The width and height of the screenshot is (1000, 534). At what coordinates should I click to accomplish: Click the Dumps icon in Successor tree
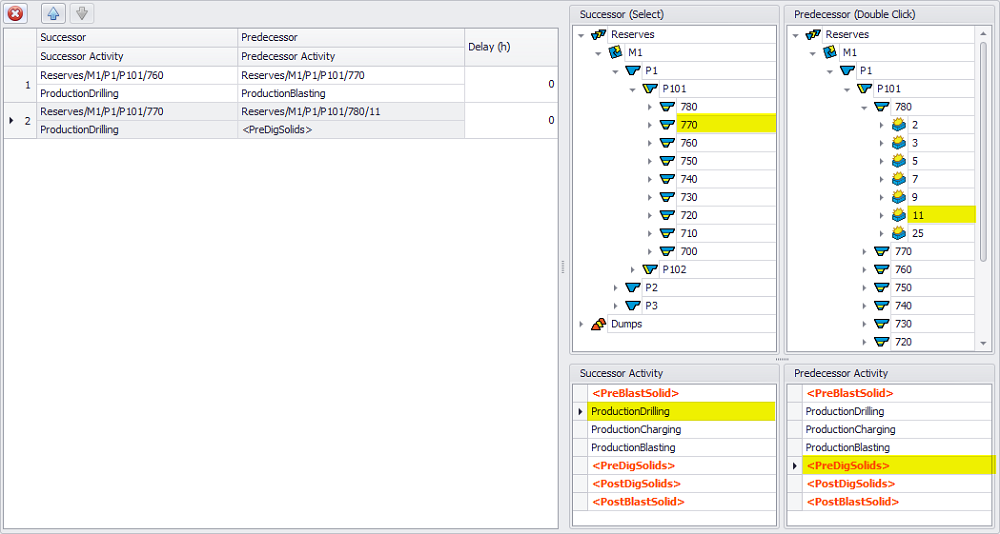600,324
